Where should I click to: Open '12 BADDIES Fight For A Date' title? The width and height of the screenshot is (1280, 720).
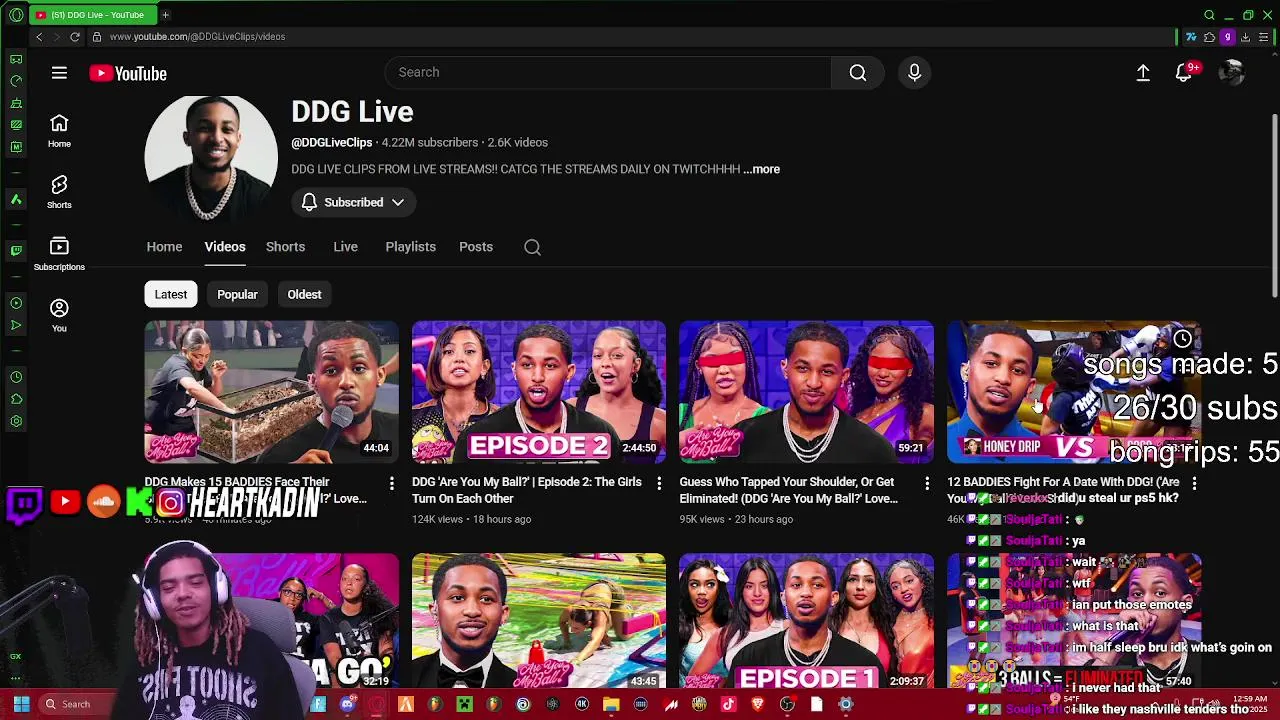1063,490
